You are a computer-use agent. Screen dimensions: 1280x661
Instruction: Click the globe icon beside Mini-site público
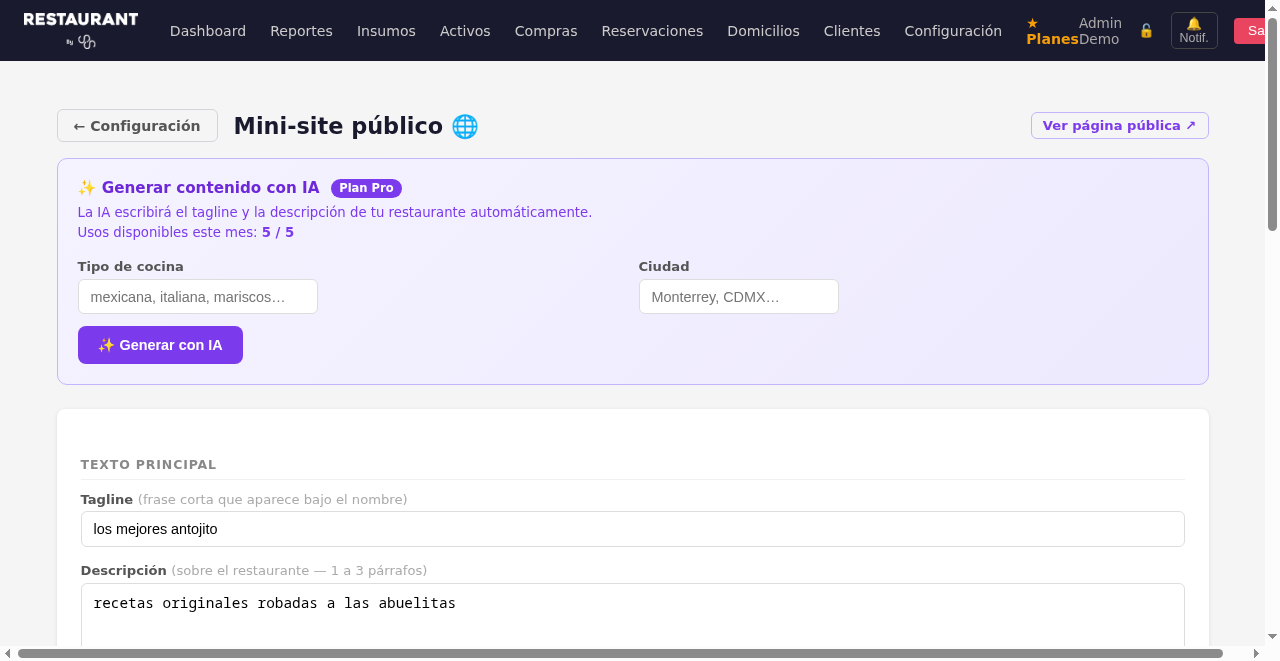coord(464,126)
